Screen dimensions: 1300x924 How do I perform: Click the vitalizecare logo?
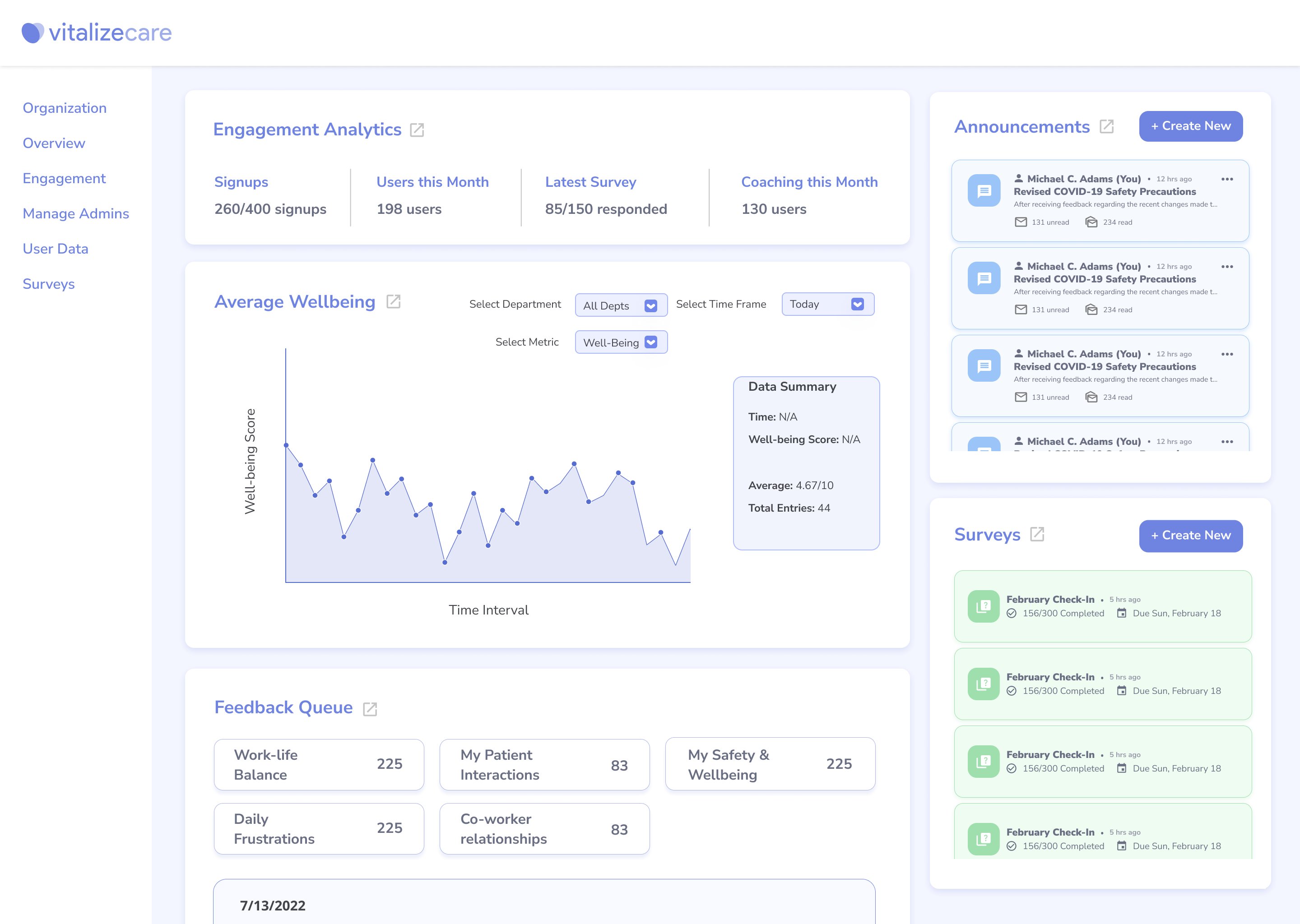pos(97,32)
